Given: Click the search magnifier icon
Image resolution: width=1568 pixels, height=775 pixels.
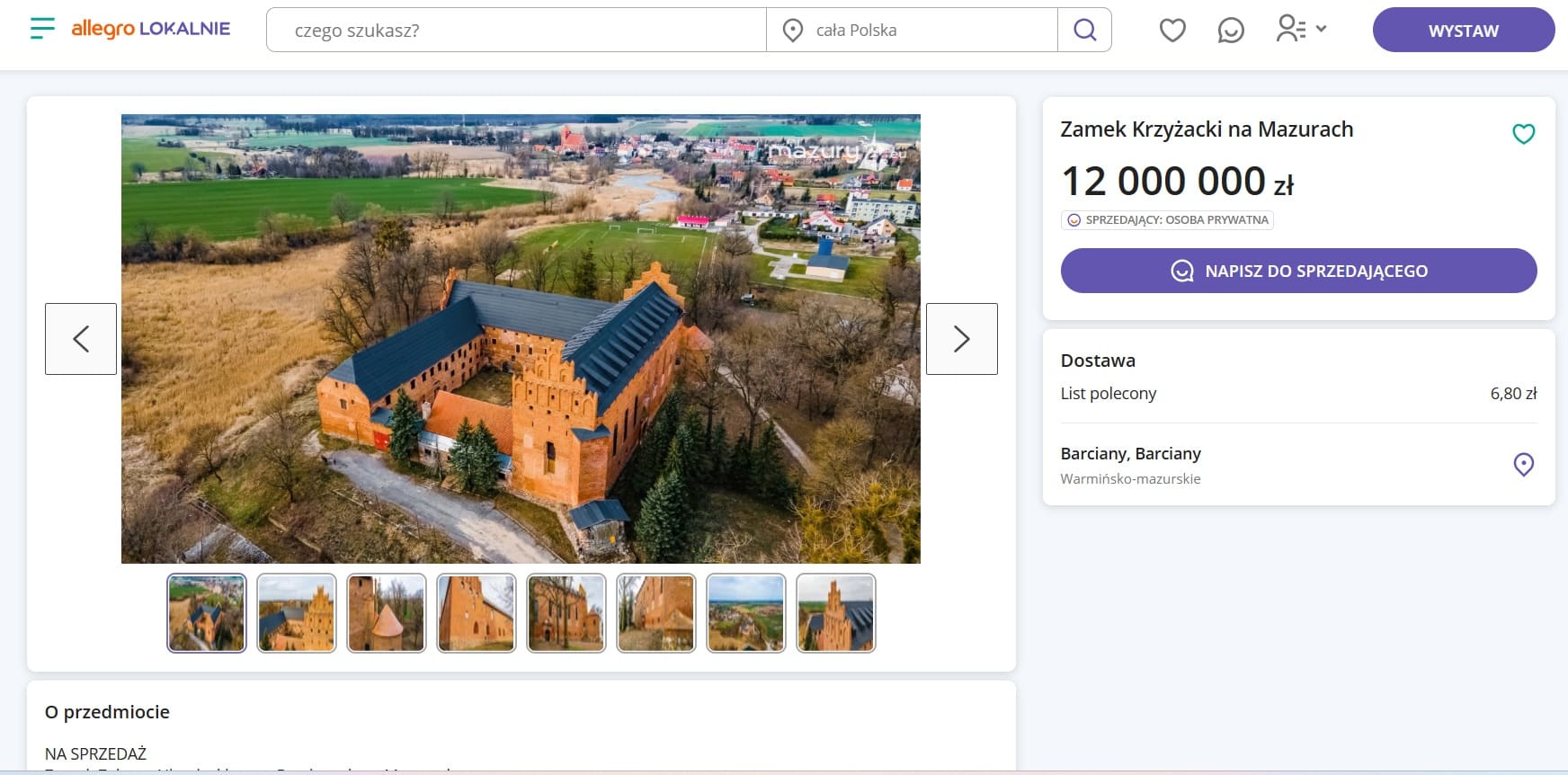Looking at the screenshot, I should tap(1084, 30).
